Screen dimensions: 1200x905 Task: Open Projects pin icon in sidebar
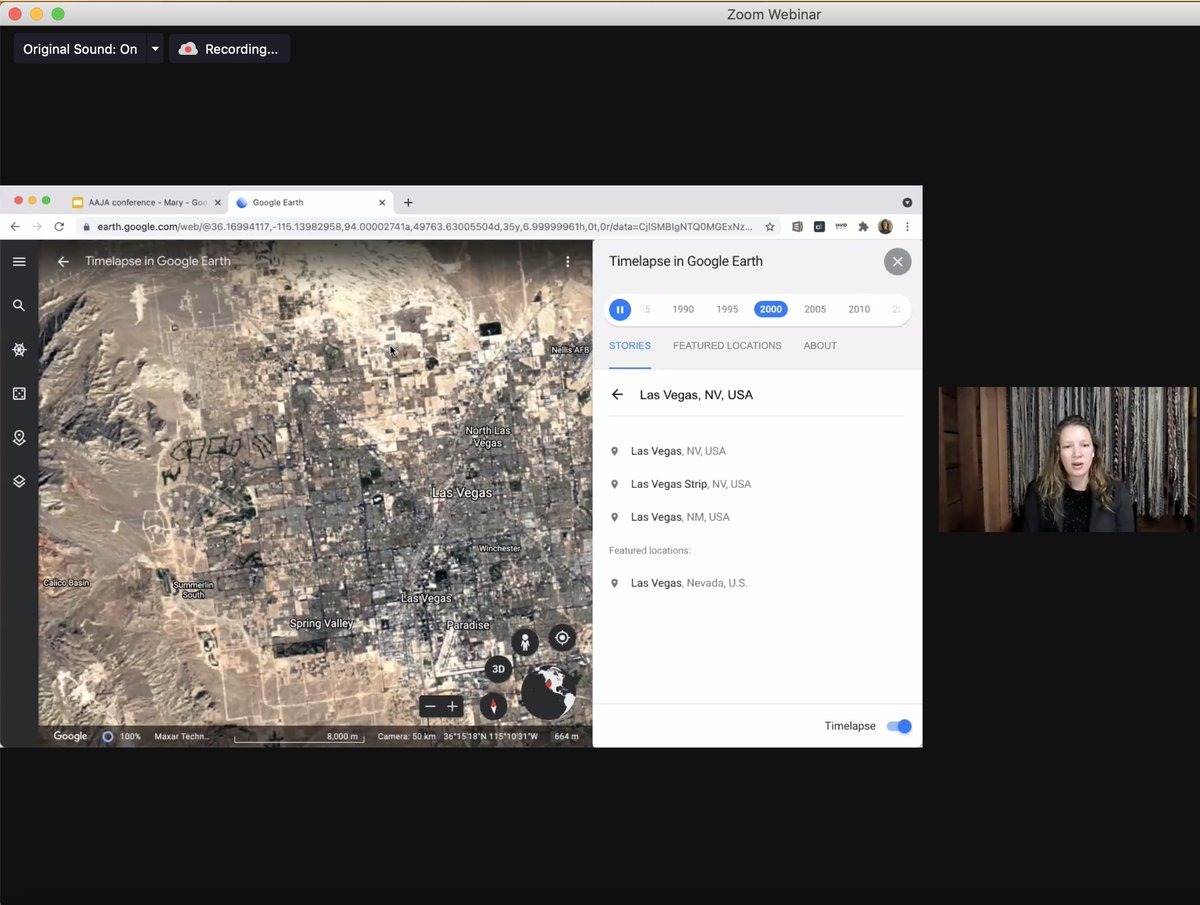pyautogui.click(x=19, y=438)
